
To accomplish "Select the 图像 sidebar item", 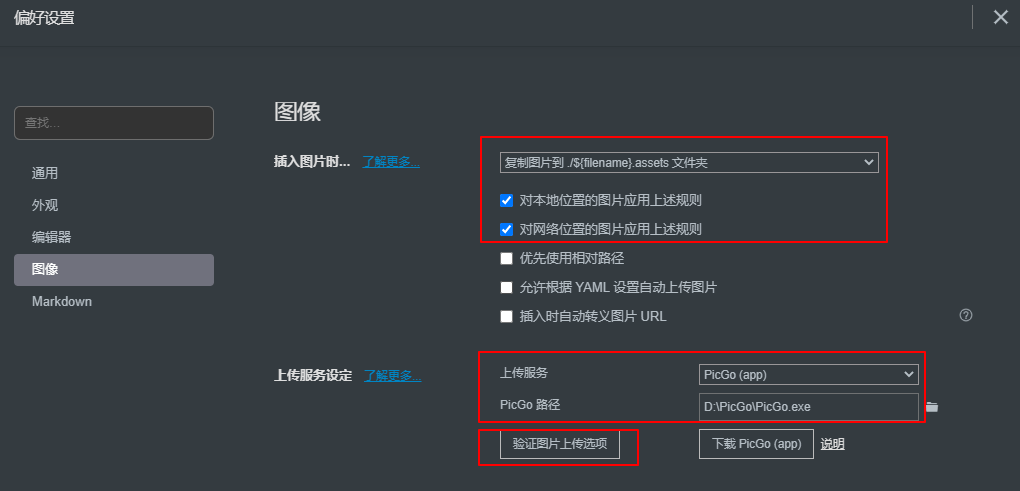I will [x=114, y=270].
